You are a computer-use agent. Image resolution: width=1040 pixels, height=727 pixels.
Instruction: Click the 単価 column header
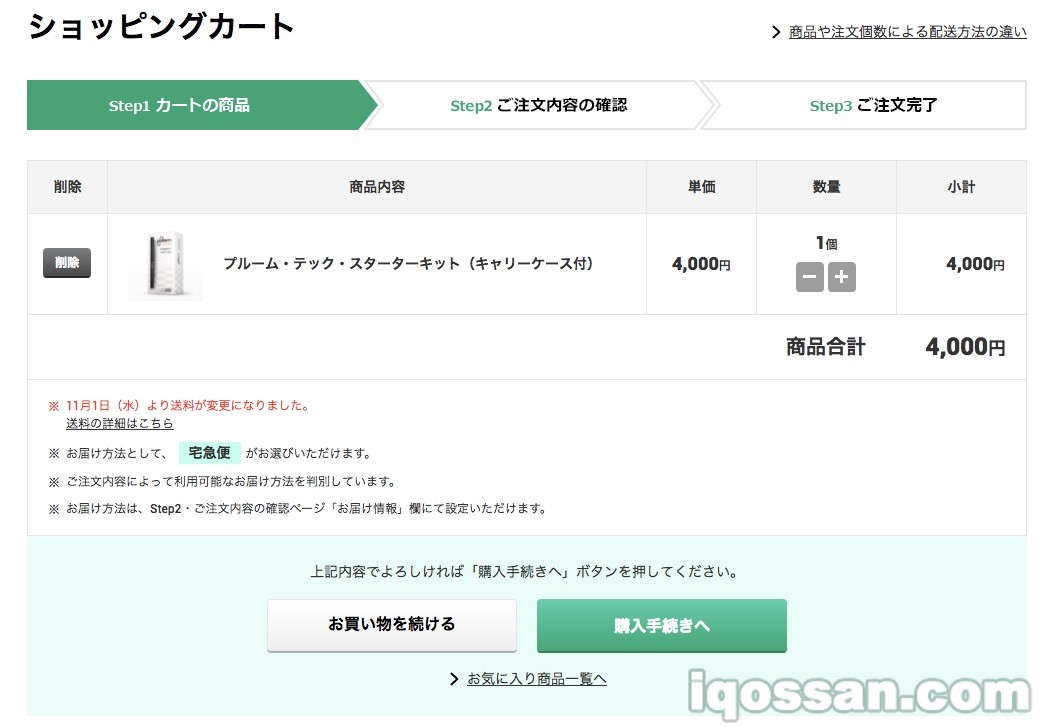click(x=702, y=187)
